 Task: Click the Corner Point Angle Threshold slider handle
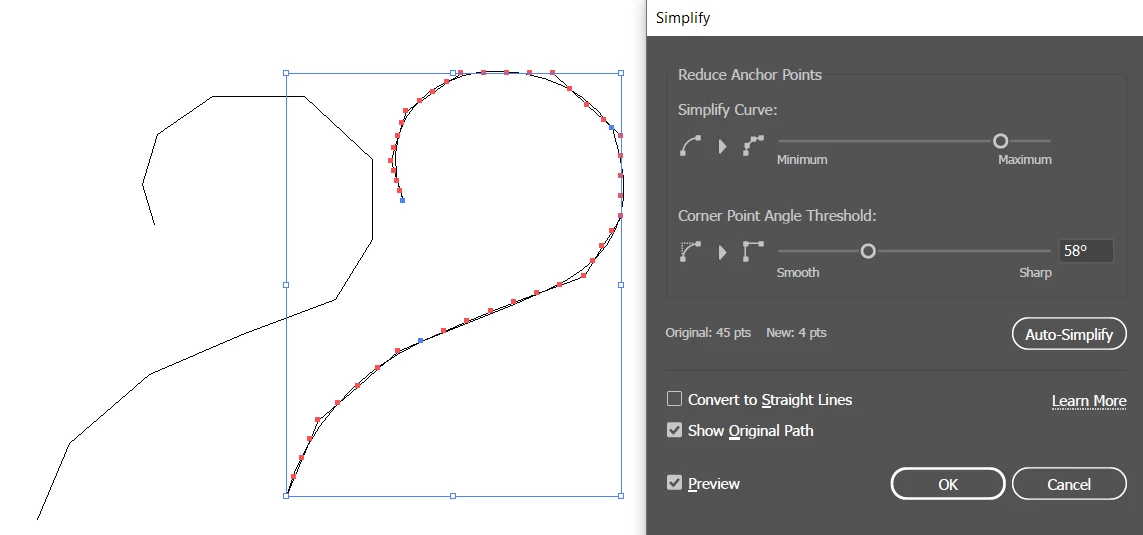coord(867,251)
